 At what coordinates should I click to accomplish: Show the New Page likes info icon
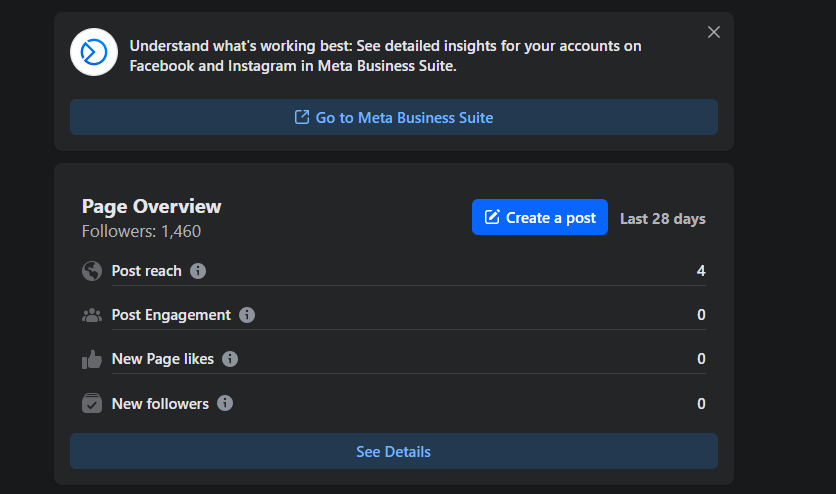(230, 359)
